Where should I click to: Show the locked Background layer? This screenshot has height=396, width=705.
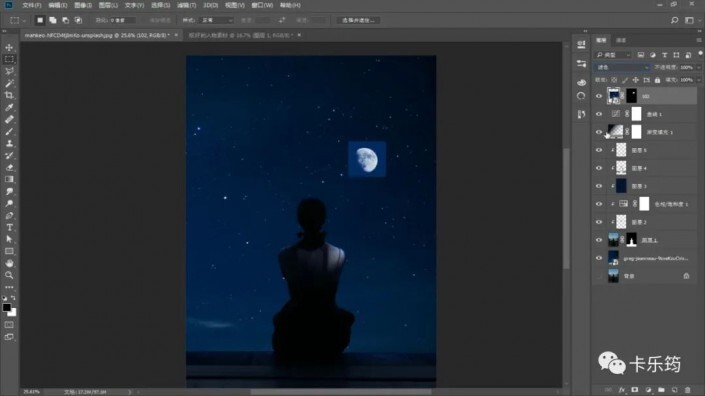tap(599, 276)
